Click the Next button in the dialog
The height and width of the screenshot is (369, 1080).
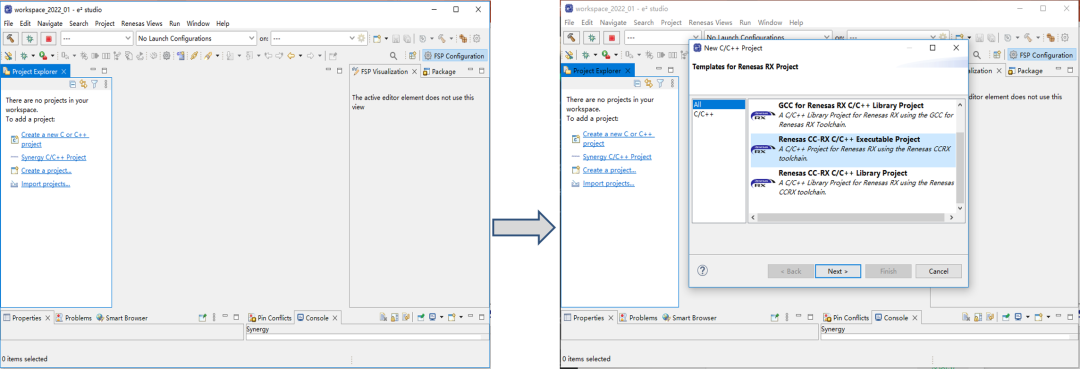(x=838, y=271)
